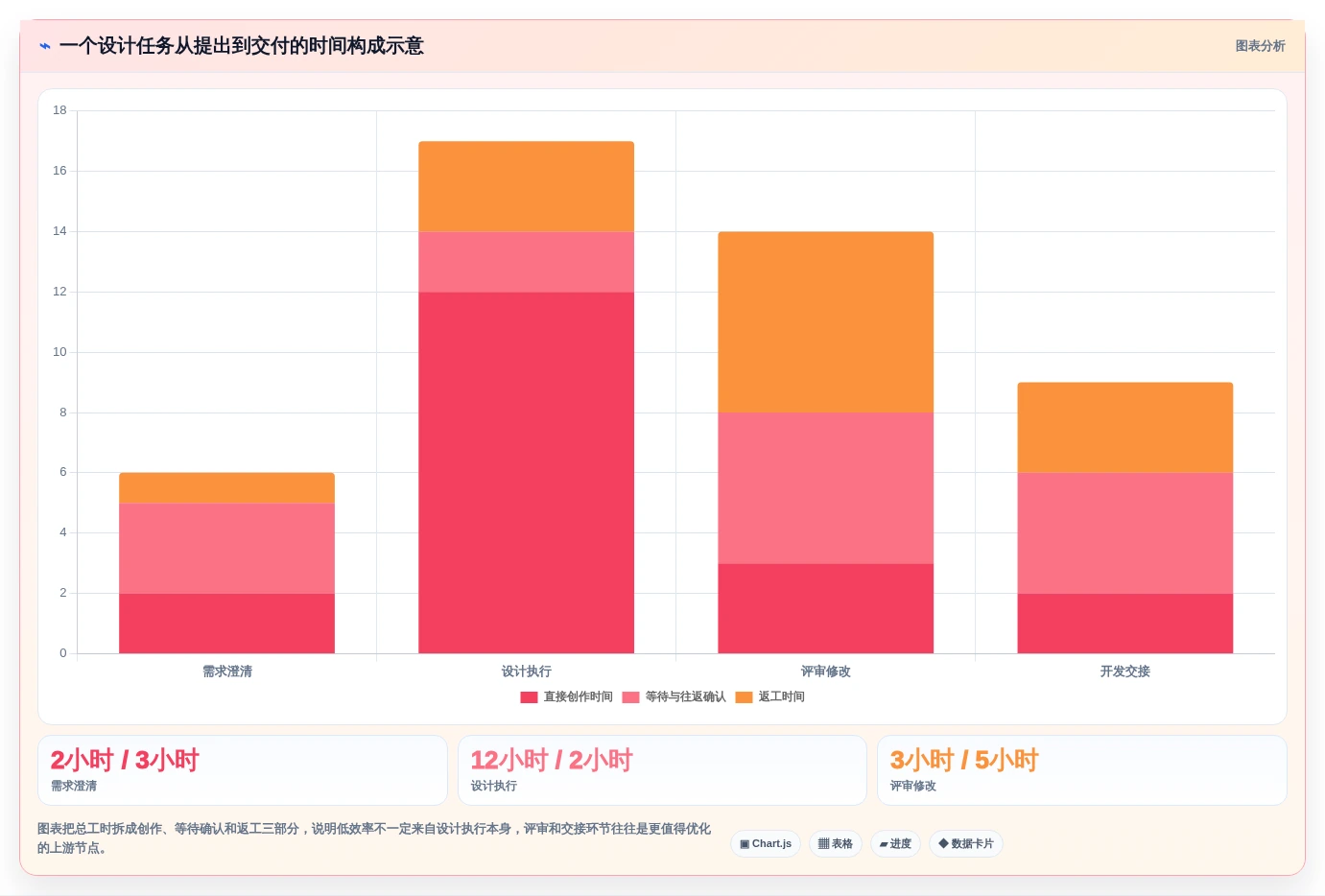Click 评审修改 orange rework segment
Viewport: 1325px width, 896px height.
[x=825, y=322]
